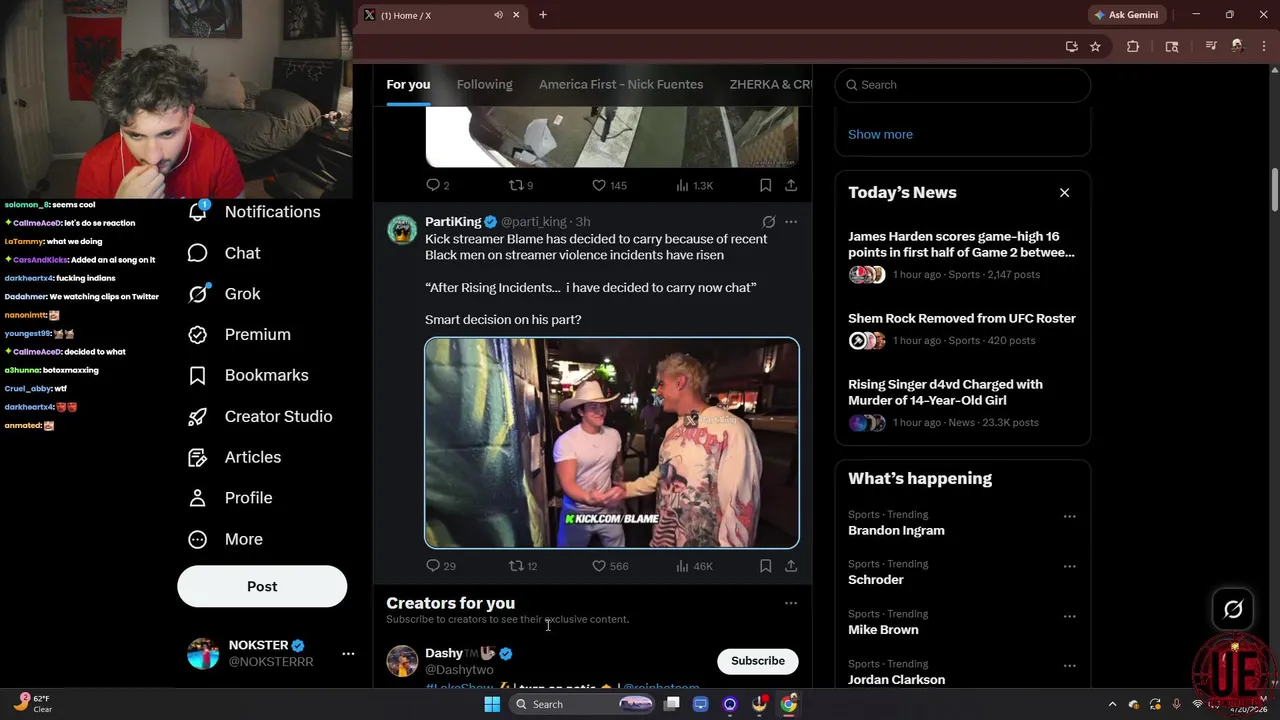Open Chrome media controls icon

point(1211,46)
